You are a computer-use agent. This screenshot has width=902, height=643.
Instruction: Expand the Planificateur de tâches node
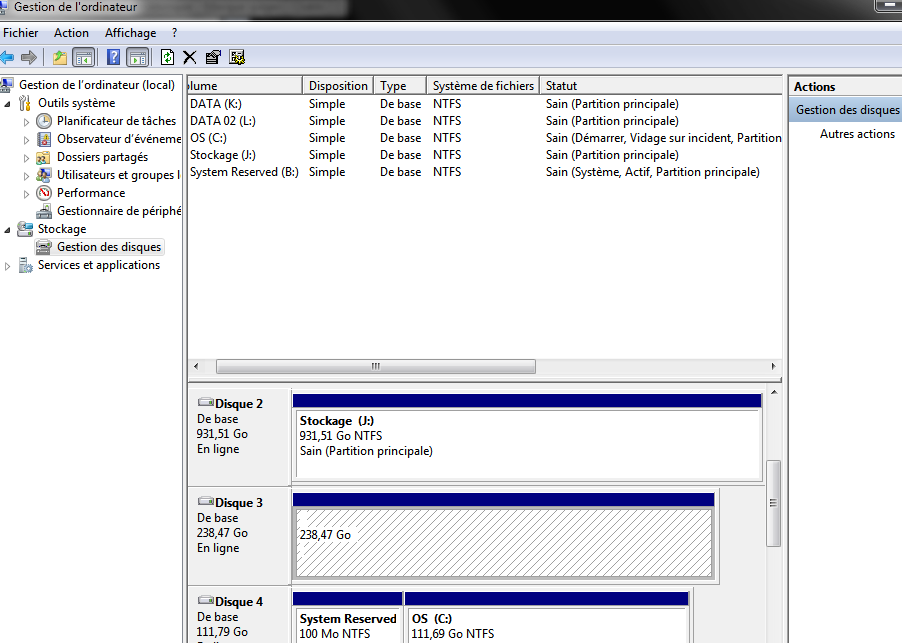click(x=27, y=121)
